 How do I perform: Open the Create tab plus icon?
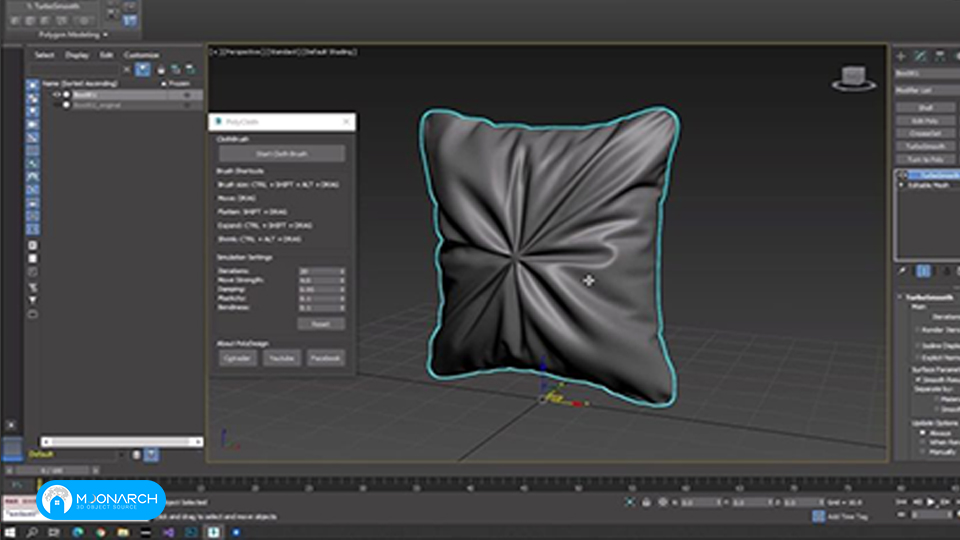point(901,56)
